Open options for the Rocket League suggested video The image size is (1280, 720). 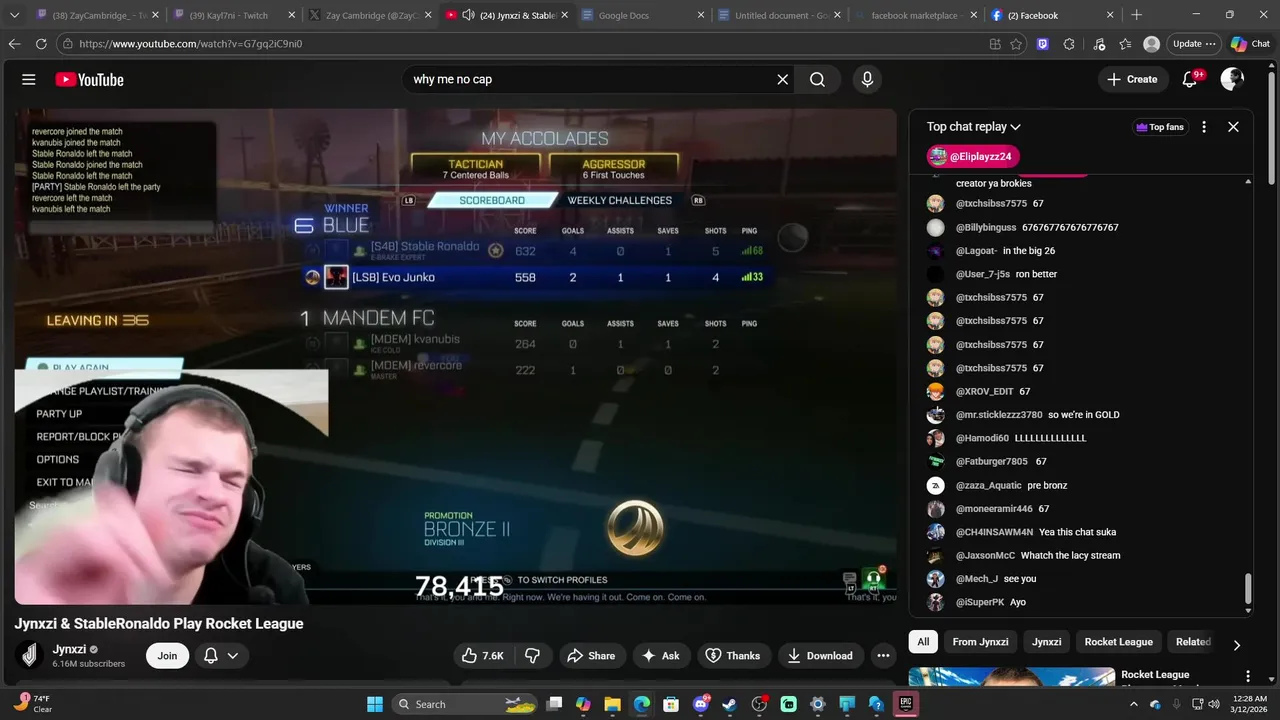pos(1247,676)
